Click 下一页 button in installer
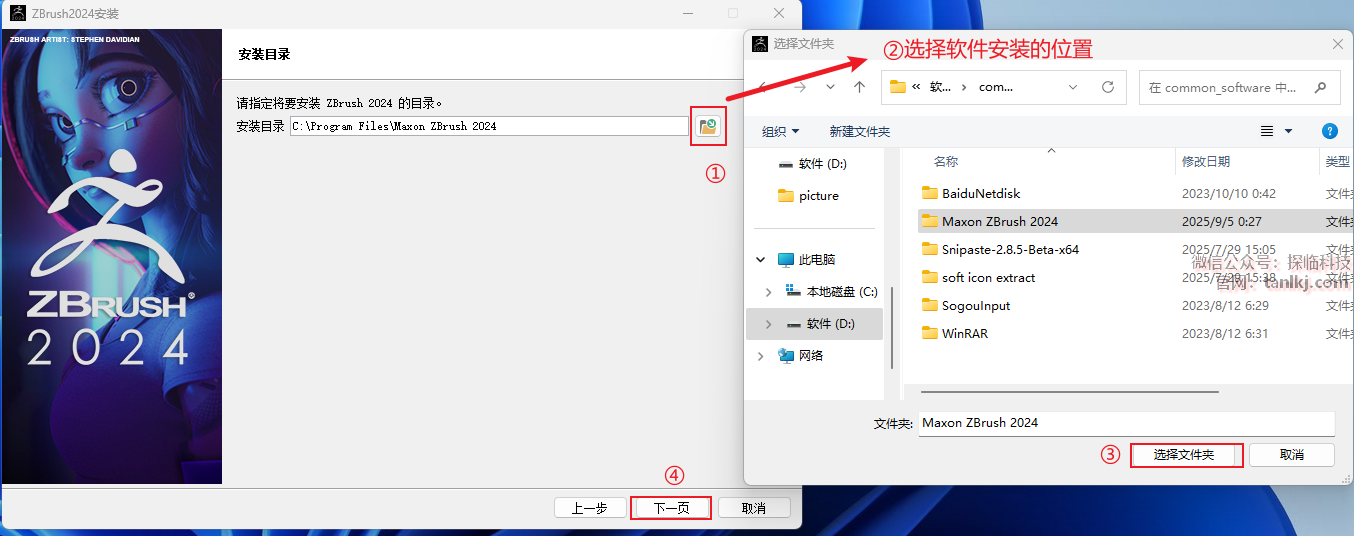Screen dimensions: 1354x536 coord(671,508)
